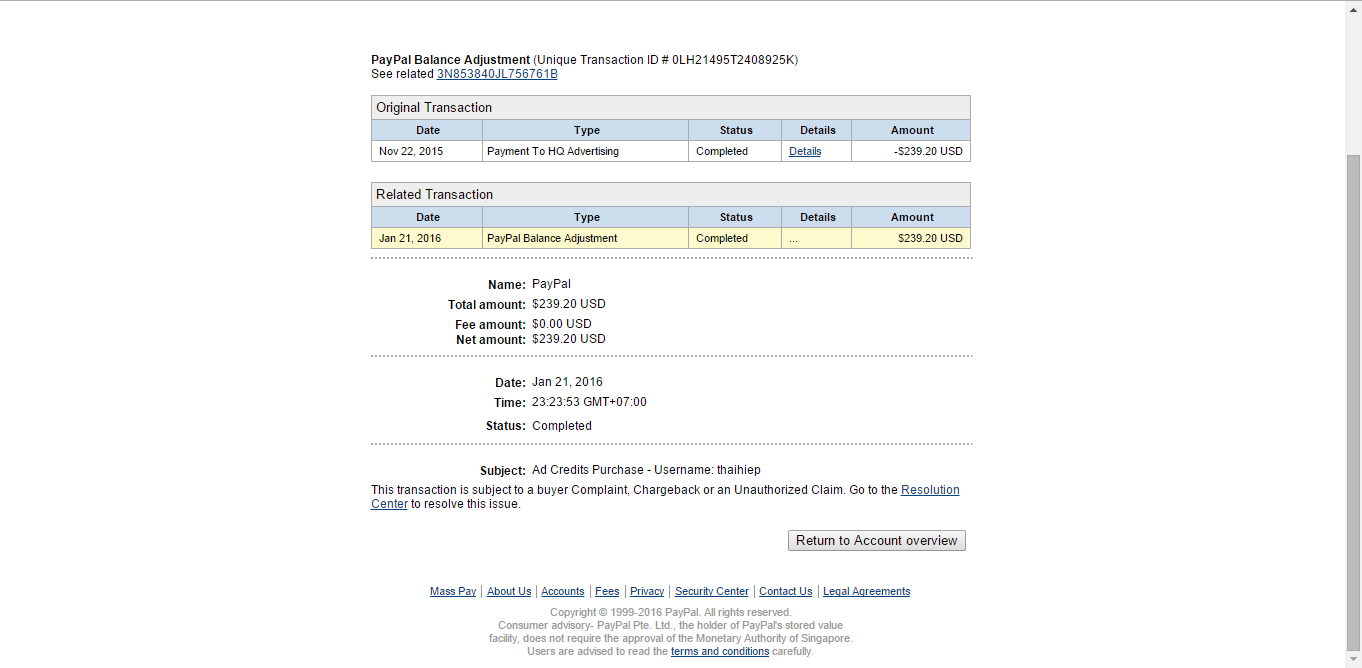
Task: Open the Privacy footer link
Action: (647, 591)
